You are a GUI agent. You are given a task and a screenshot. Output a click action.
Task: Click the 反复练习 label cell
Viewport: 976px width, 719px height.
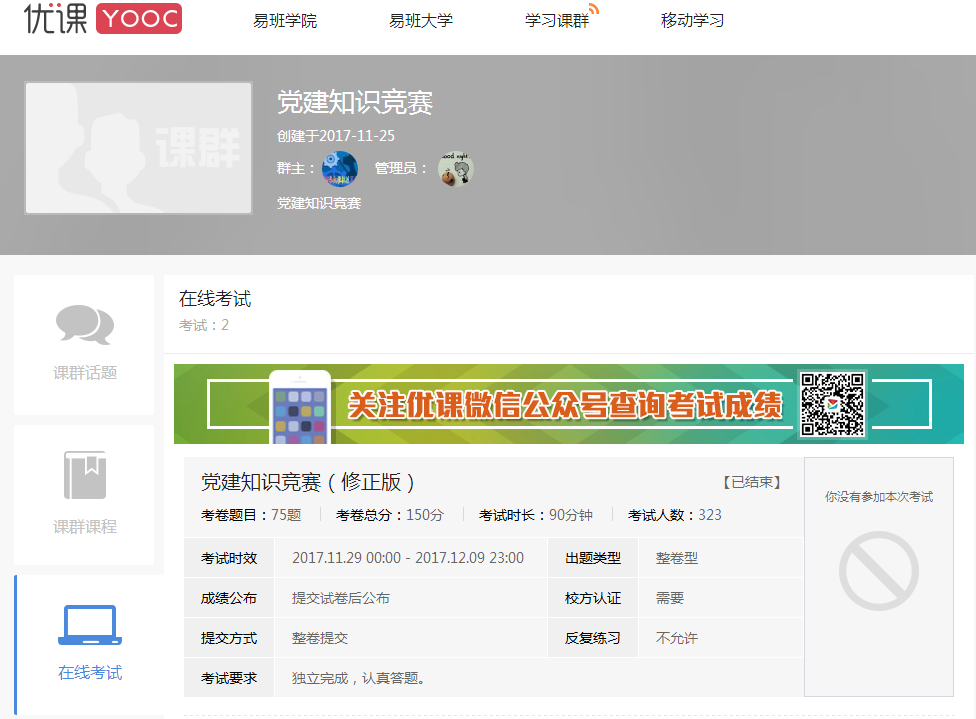coord(593,638)
